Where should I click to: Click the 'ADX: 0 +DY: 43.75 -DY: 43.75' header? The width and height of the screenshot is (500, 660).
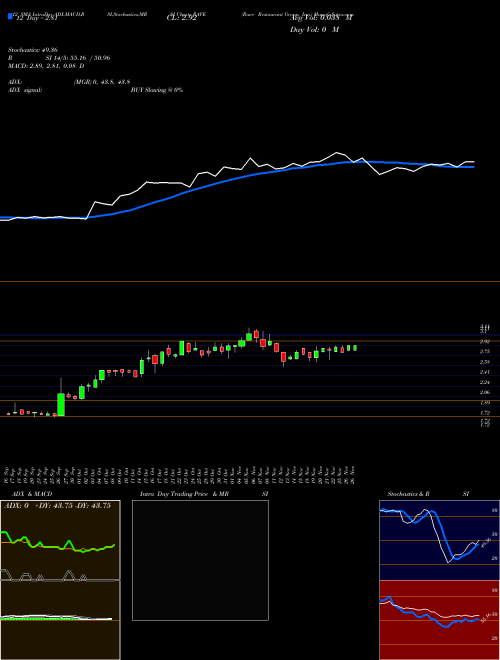(57, 506)
